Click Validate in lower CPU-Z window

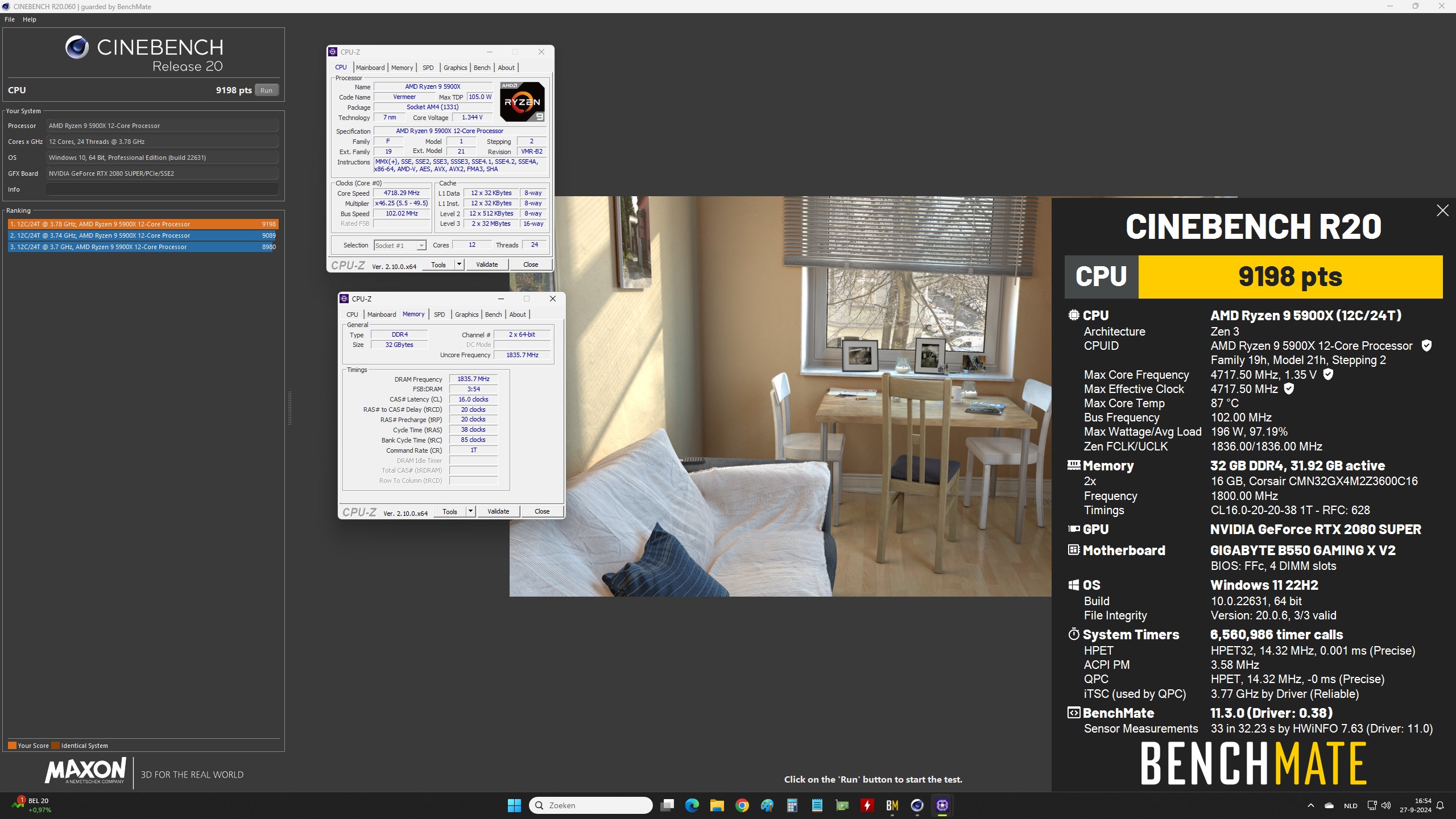pyautogui.click(x=498, y=511)
